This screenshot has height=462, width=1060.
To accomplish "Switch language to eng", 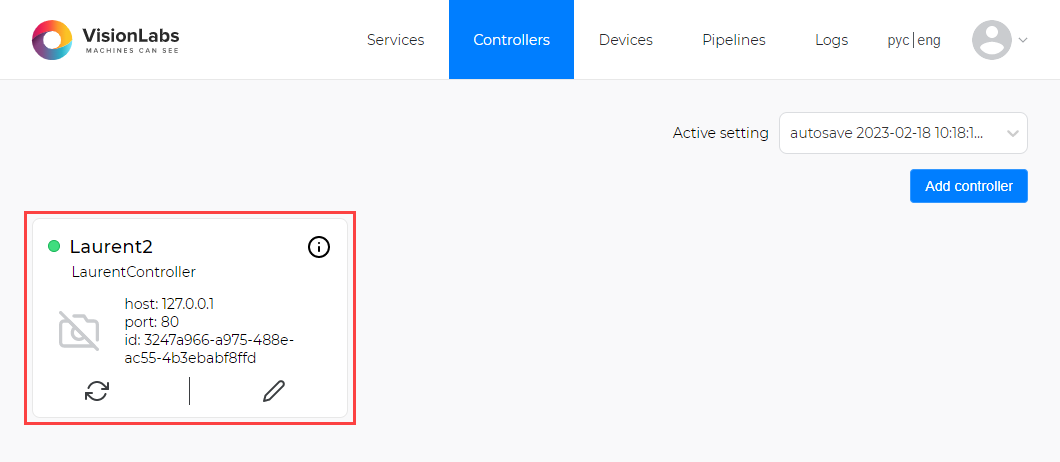I will click(x=929, y=41).
